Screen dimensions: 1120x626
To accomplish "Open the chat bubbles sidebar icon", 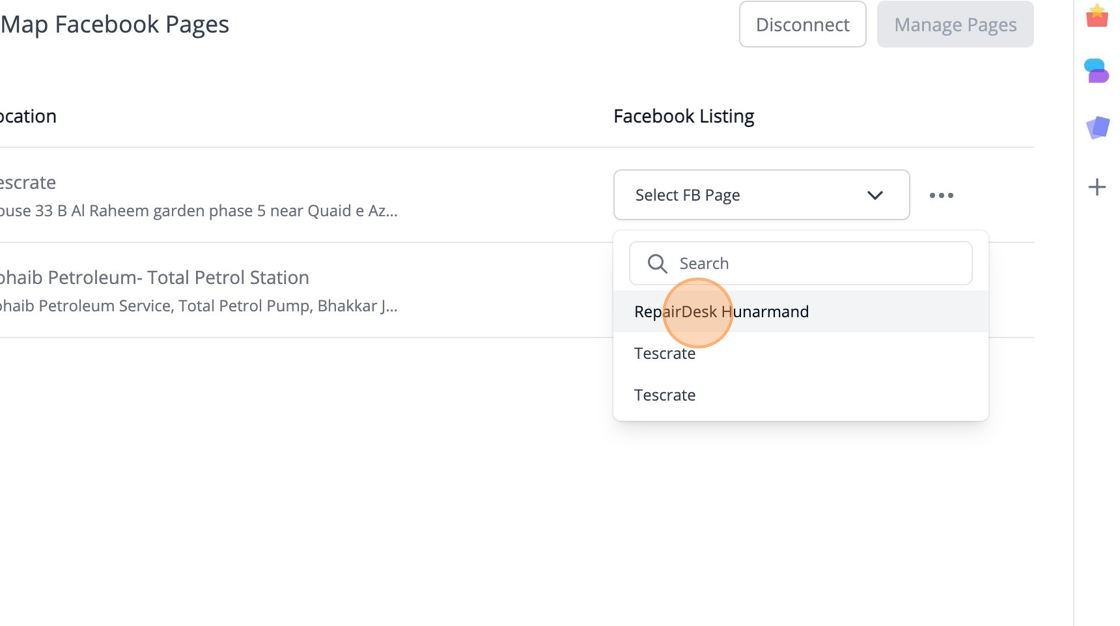I will 1097,71.
